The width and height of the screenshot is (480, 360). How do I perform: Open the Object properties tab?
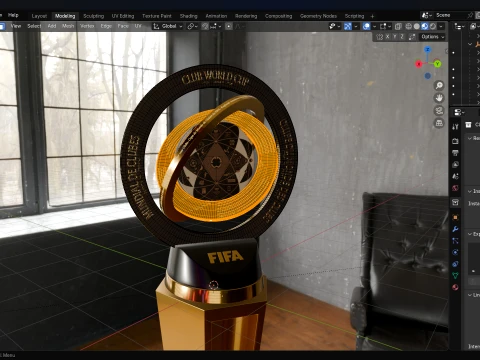[x=455, y=217]
